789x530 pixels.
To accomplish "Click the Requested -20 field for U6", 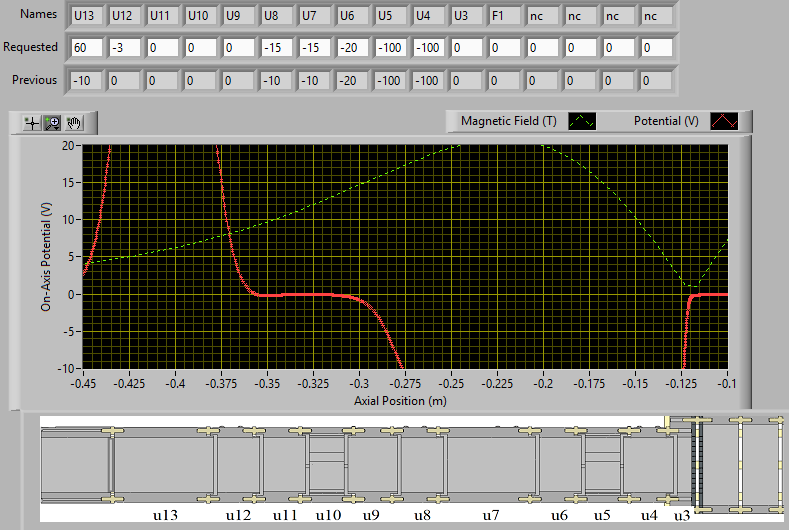I will pos(353,48).
